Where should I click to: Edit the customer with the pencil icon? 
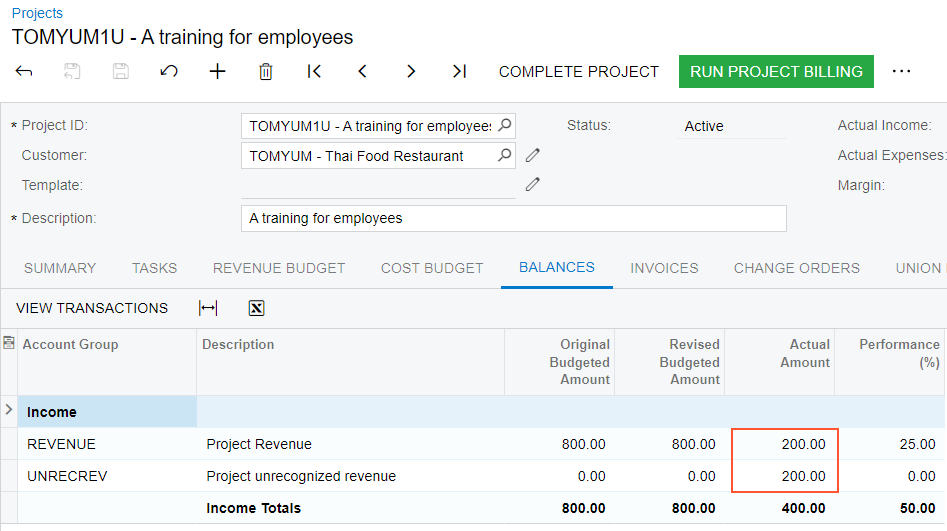pos(533,155)
